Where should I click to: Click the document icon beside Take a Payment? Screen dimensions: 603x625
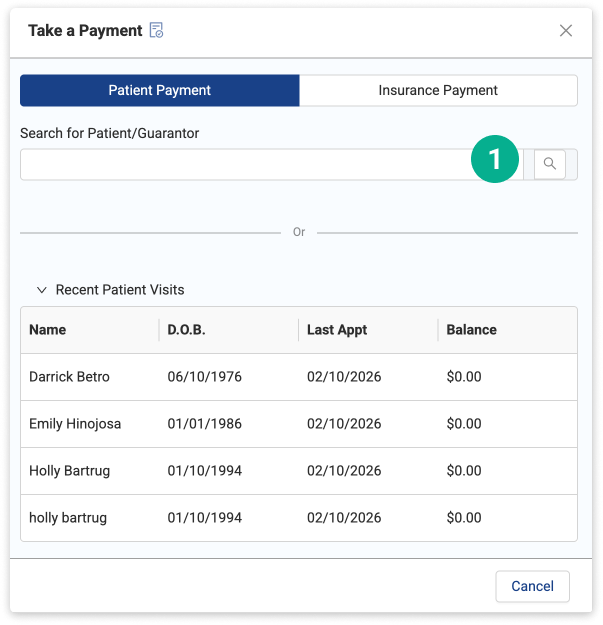156,31
